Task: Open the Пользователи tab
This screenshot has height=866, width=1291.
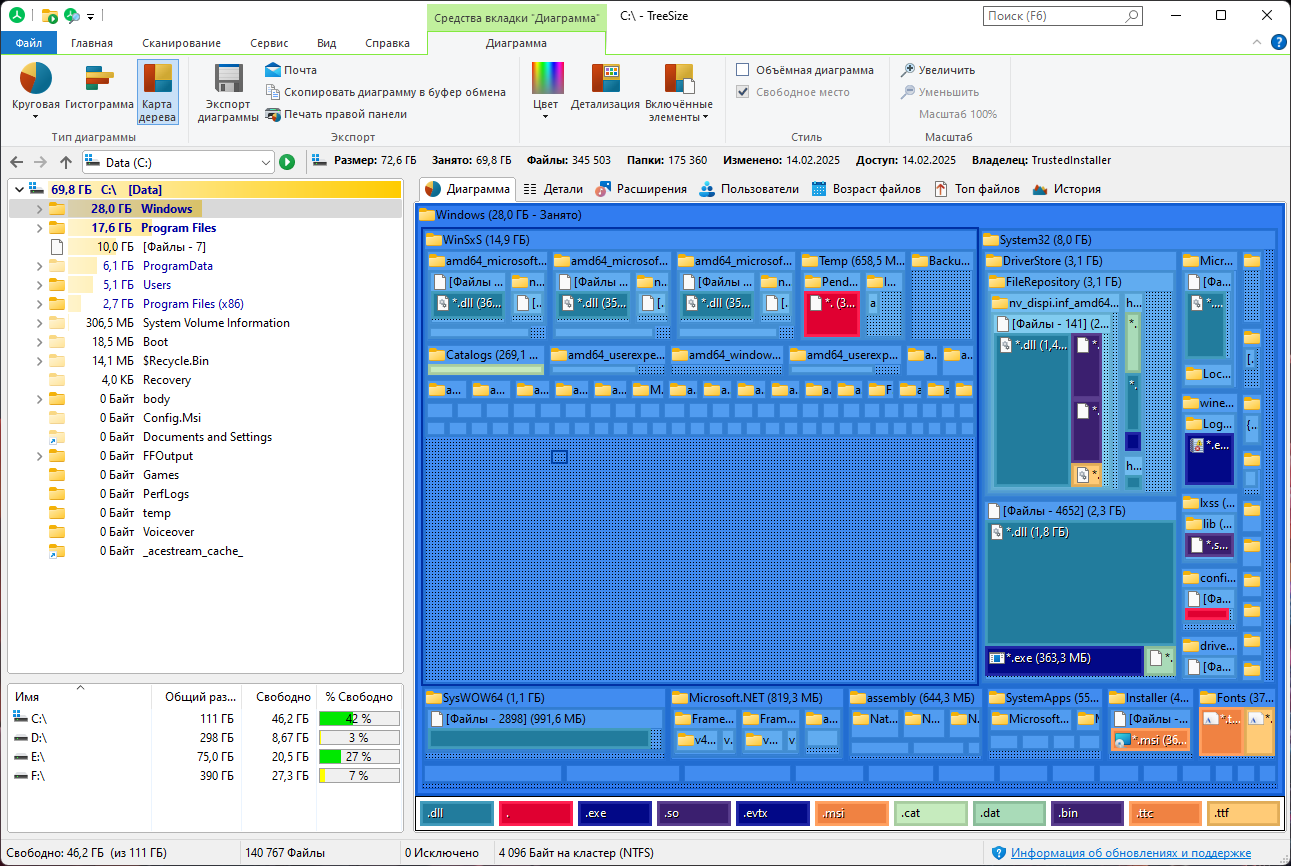Action: pos(749,189)
